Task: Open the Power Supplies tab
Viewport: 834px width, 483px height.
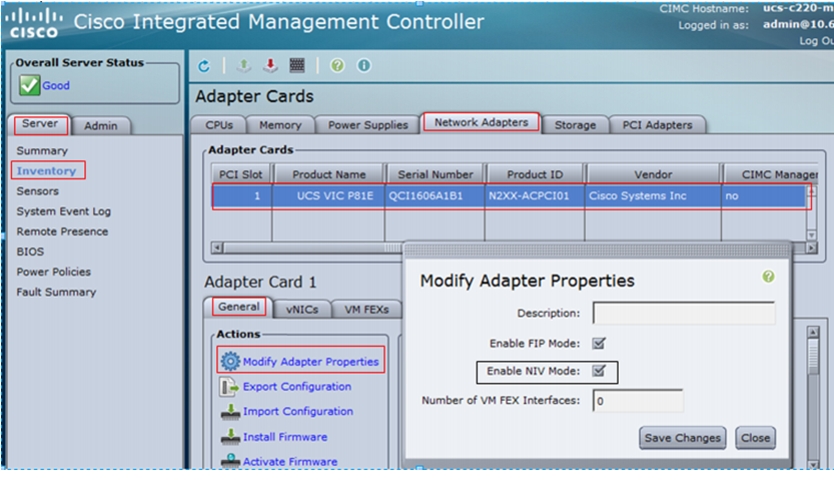Action: pos(368,125)
